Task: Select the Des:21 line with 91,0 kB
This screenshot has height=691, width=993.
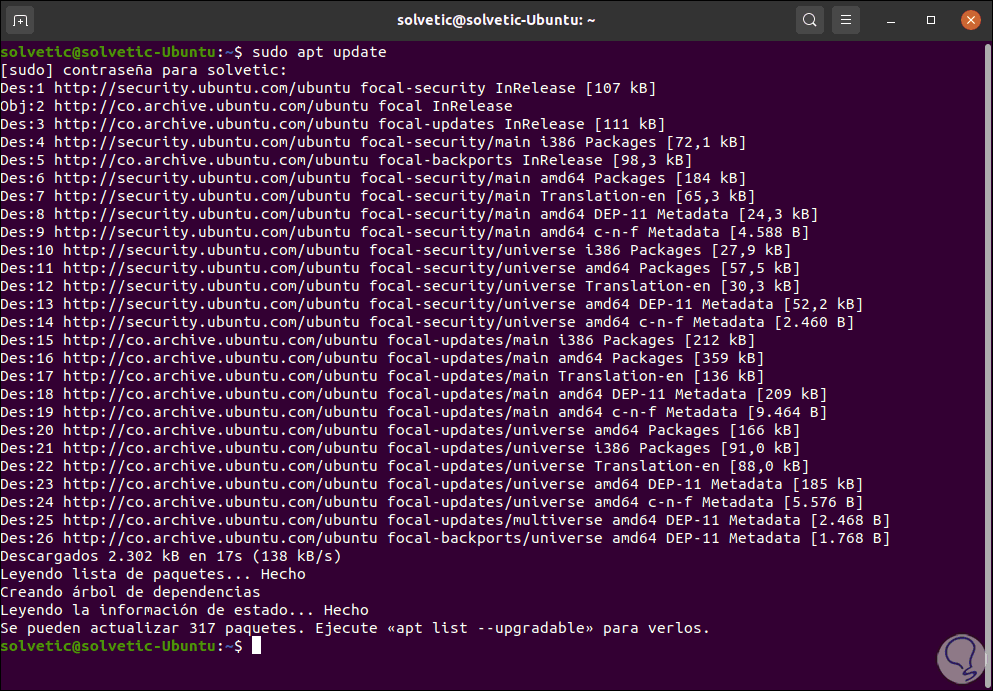Action: tap(400, 448)
